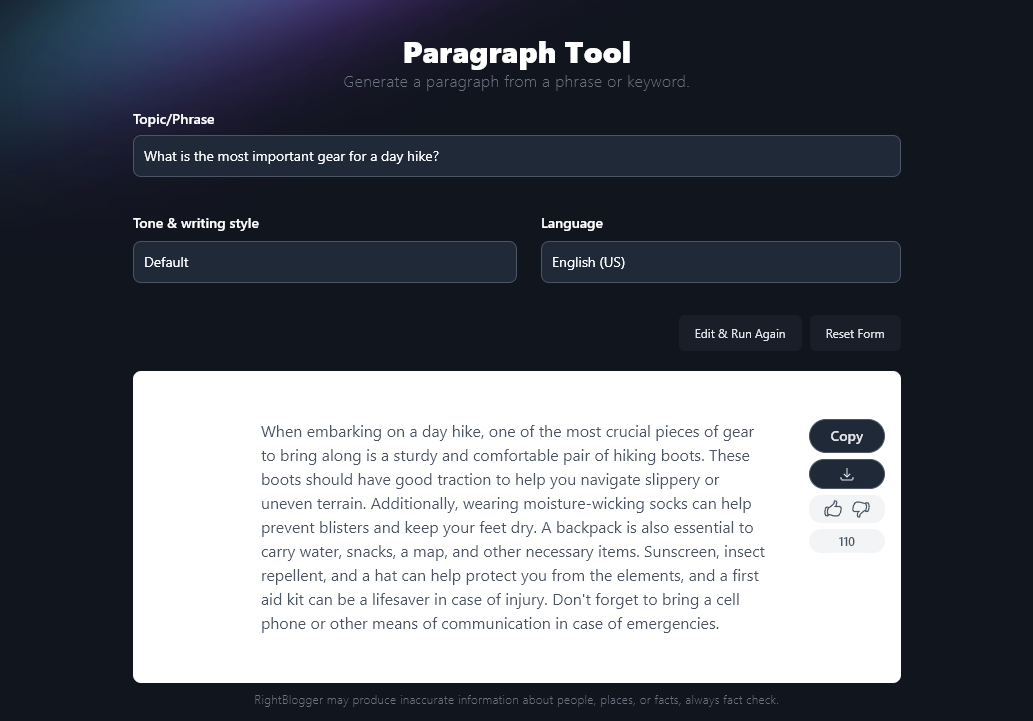Image resolution: width=1033 pixels, height=721 pixels.
Task: Give the generated paragraph a thumbs up
Action: (833, 509)
